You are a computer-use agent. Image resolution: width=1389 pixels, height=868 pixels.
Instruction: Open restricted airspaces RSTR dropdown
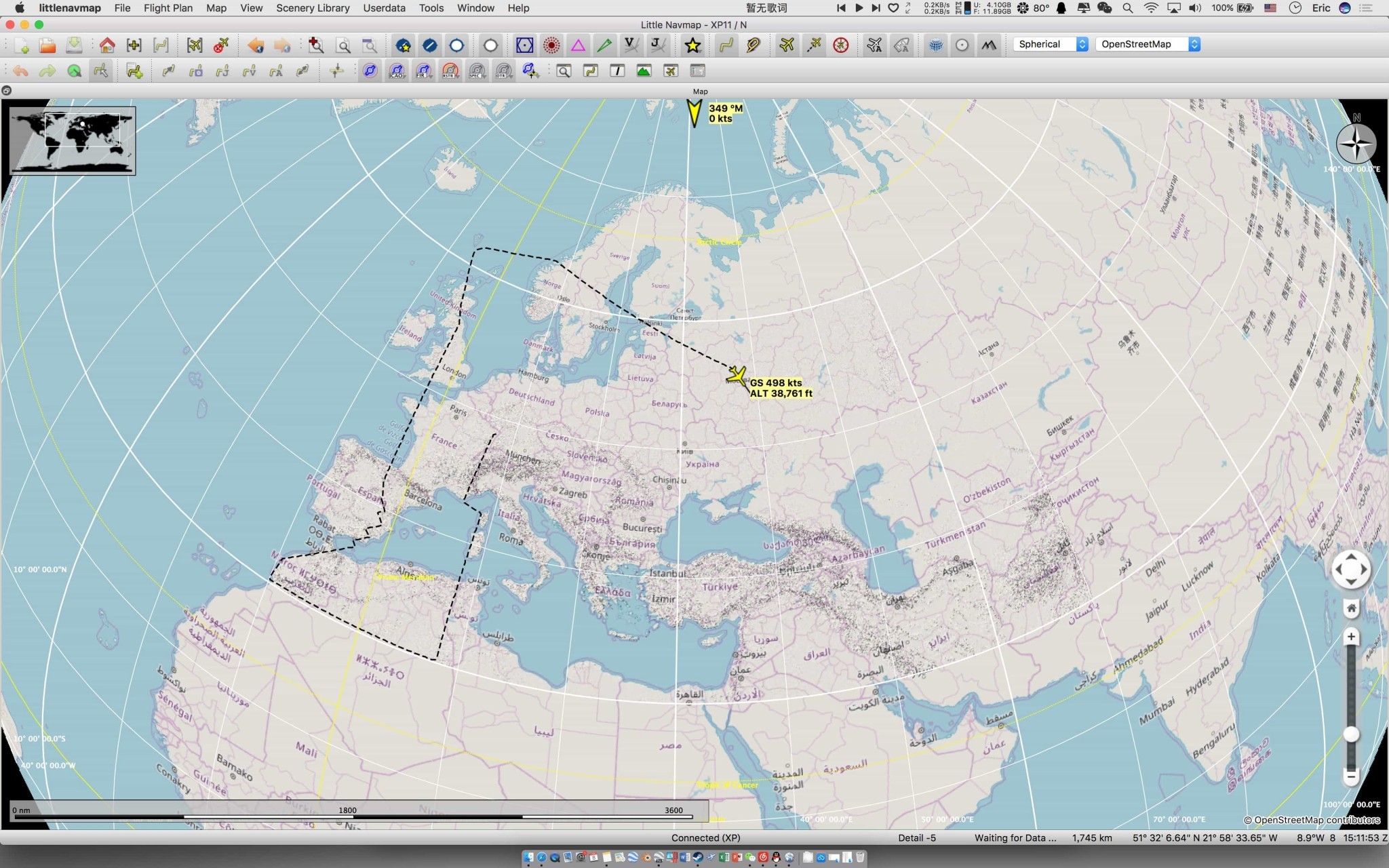coord(450,71)
